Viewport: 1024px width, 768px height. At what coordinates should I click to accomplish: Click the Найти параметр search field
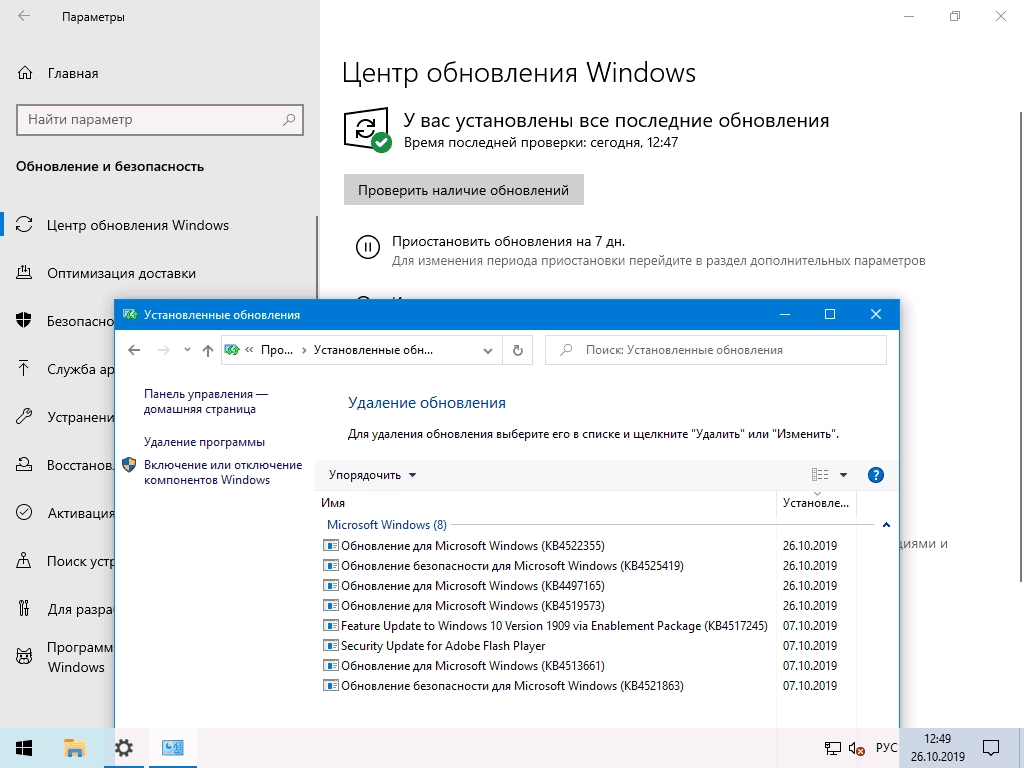pyautogui.click(x=160, y=120)
